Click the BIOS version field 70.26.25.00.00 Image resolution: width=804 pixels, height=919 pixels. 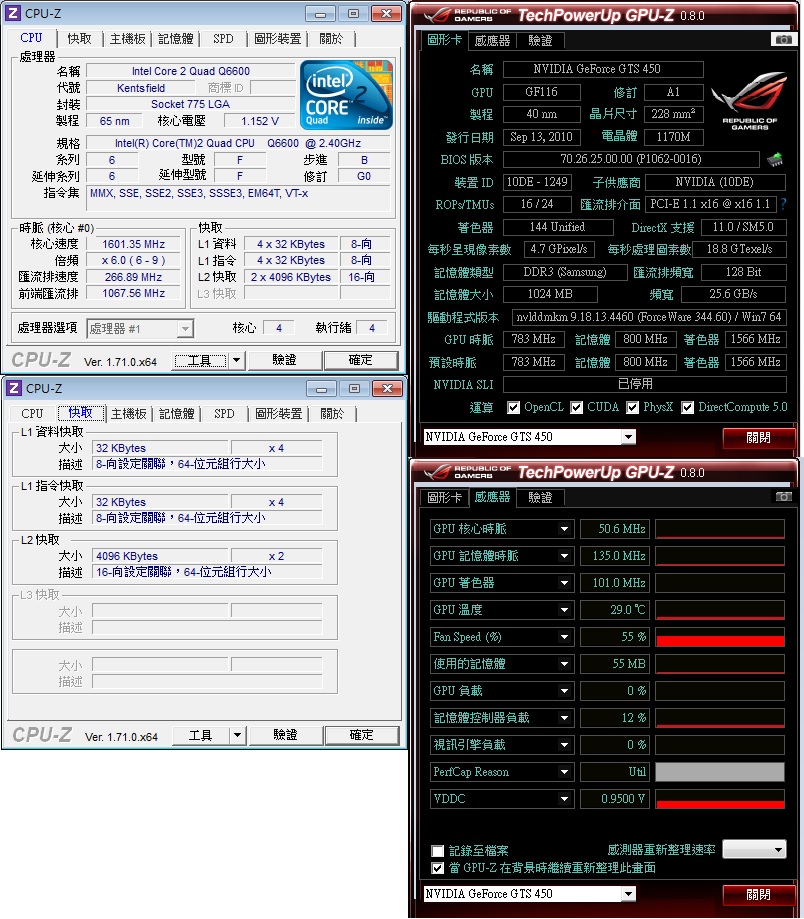(631, 159)
